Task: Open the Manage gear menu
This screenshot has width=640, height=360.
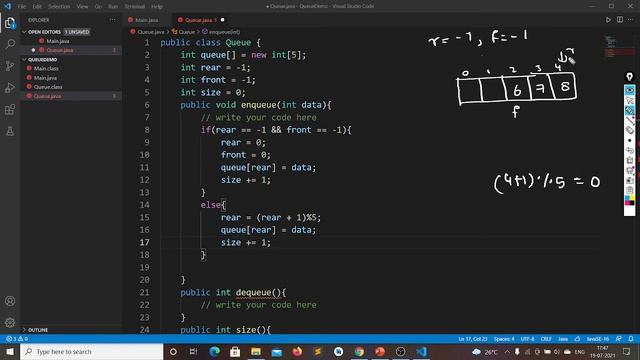Action: [10, 322]
